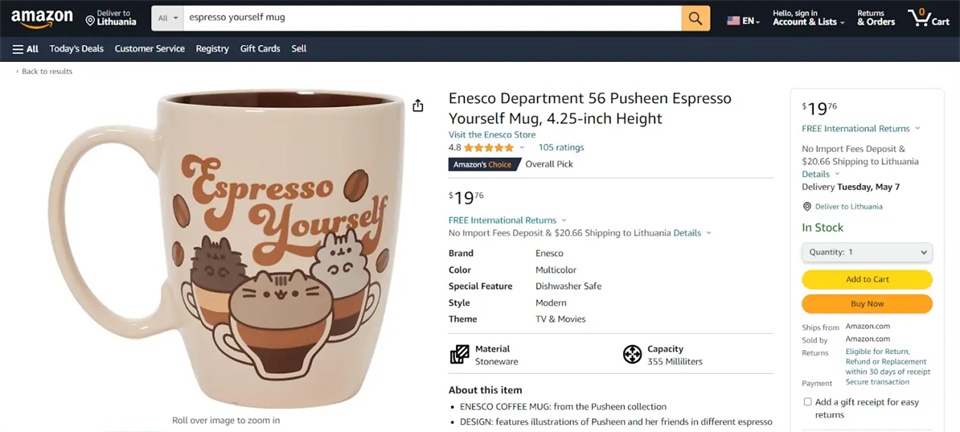This screenshot has width=960, height=432.
Task: Check the gift receipt checkbox
Action: pos(807,401)
